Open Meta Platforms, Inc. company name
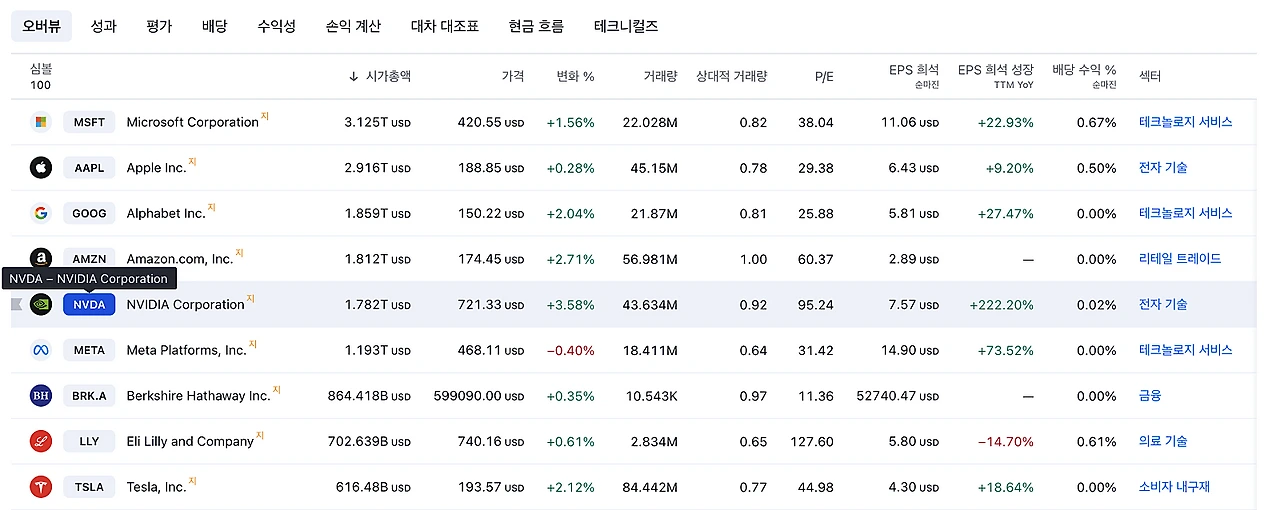Image resolution: width=1280 pixels, height=510 pixels. click(186, 350)
